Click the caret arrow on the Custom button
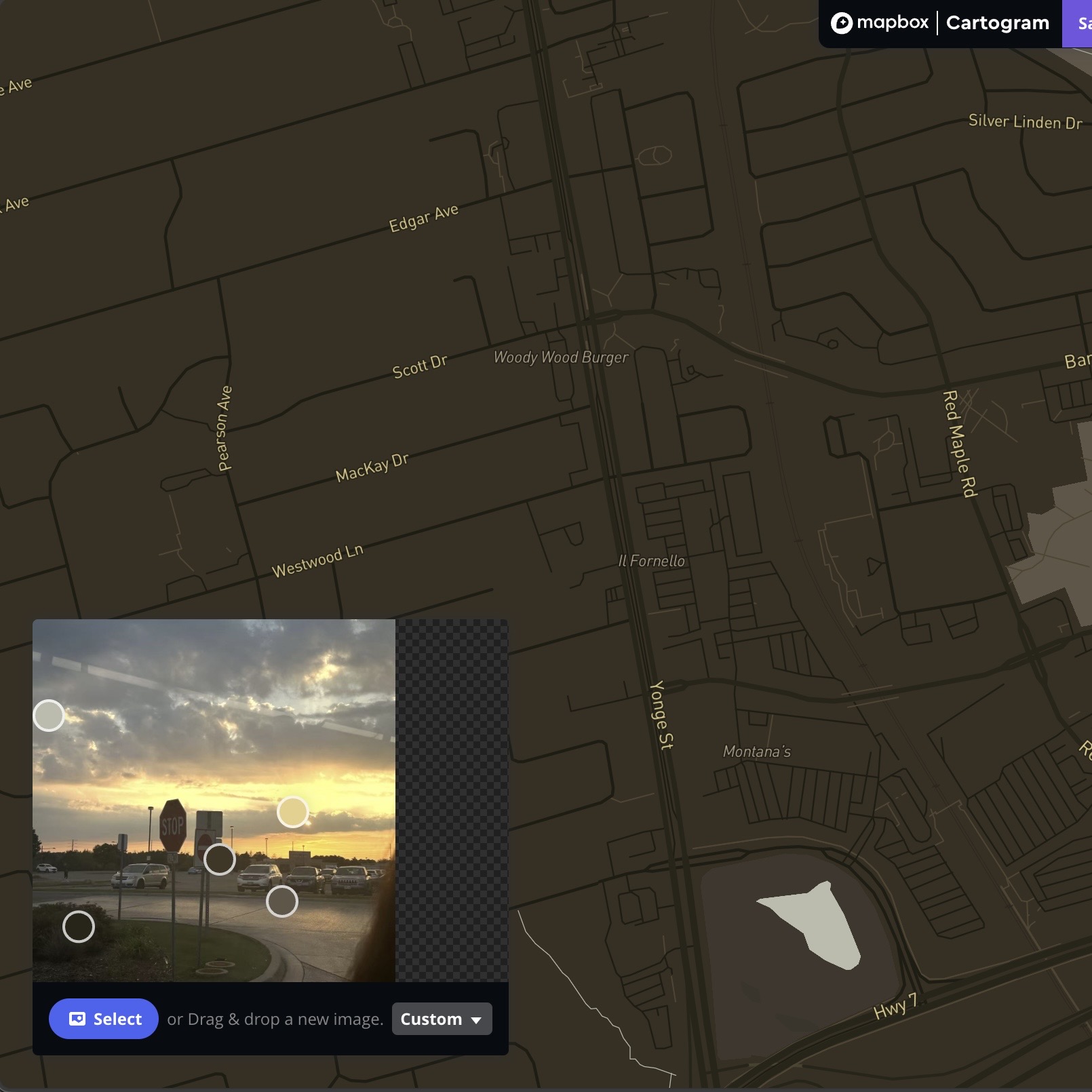Viewport: 1092px width, 1092px height. [477, 1019]
